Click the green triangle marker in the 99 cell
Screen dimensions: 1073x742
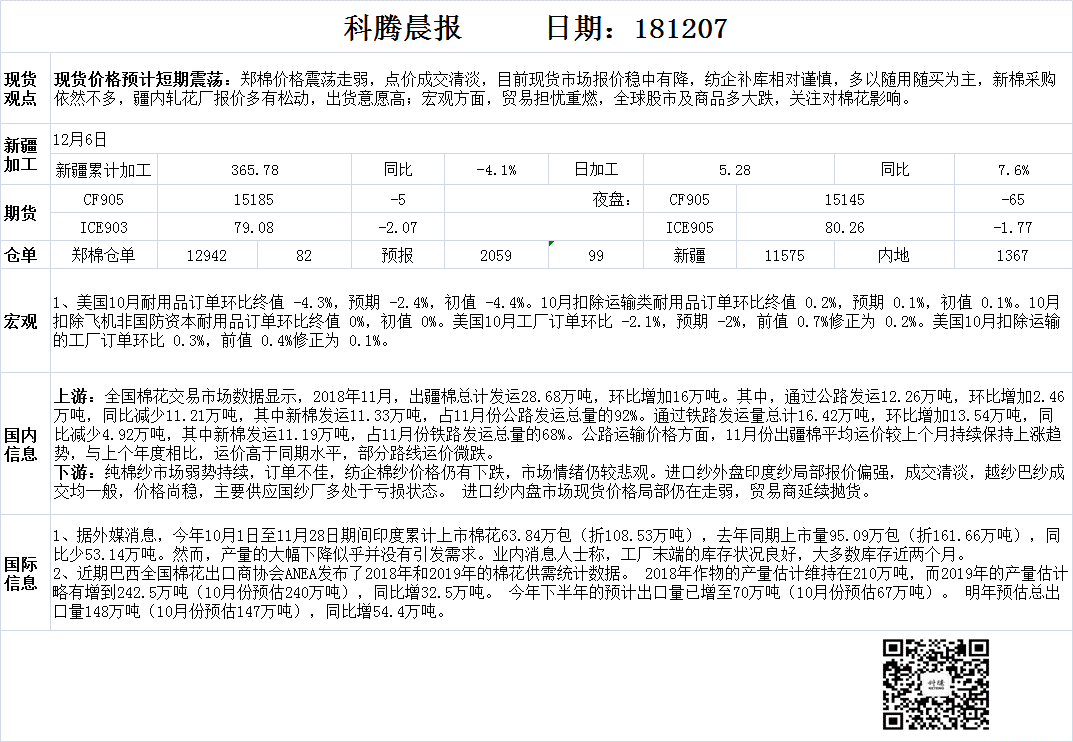point(551,243)
